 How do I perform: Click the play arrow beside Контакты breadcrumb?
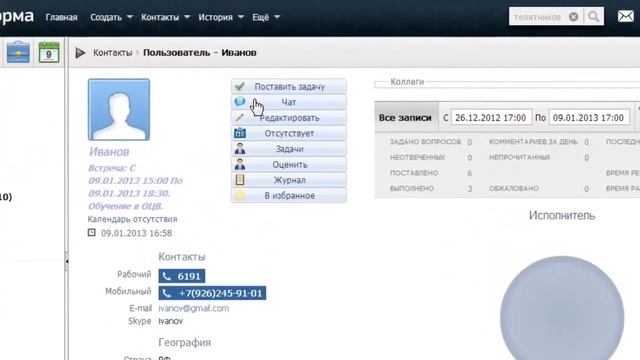tap(80, 53)
